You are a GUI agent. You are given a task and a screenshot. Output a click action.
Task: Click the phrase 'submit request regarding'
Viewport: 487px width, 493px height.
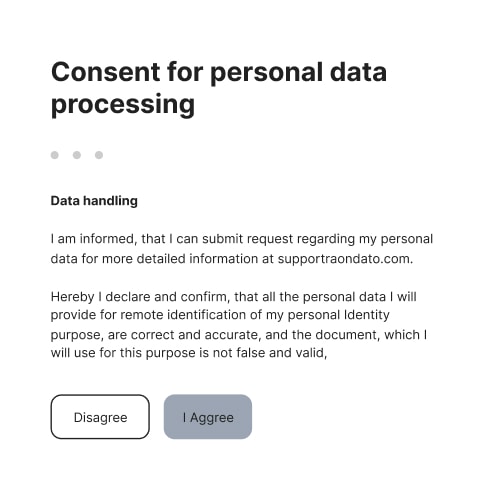tap(278, 239)
